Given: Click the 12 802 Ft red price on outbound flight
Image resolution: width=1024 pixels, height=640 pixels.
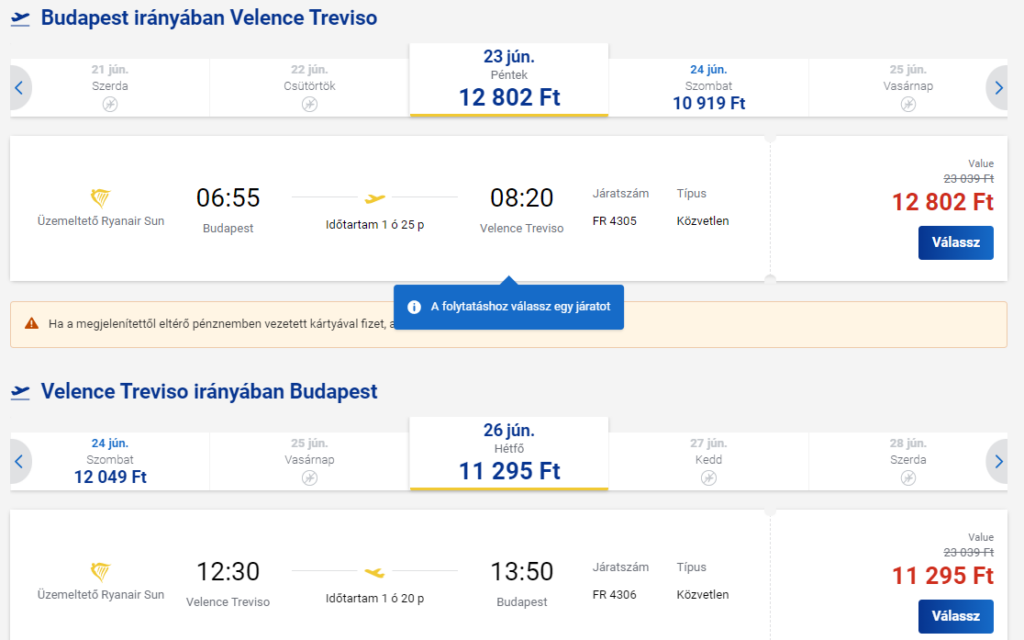Looking at the screenshot, I should [x=942, y=202].
